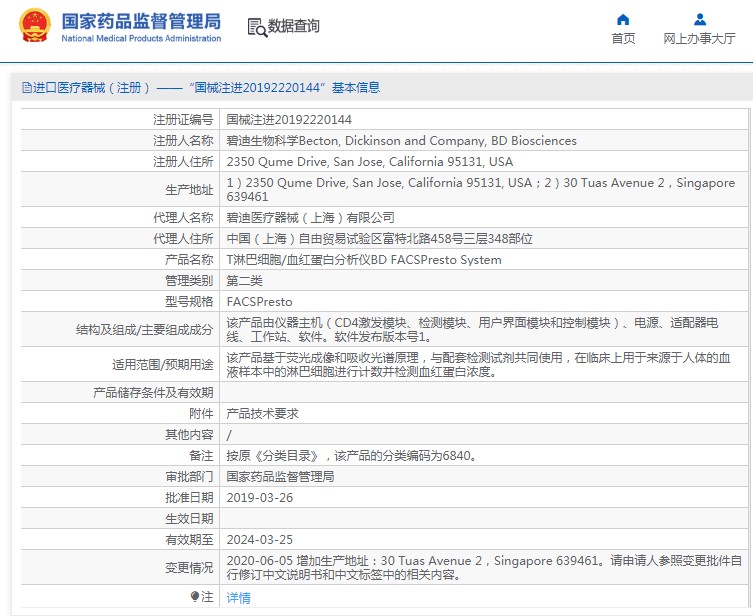The width and height of the screenshot is (753, 616).
Task: Click the 变更情况 label
Action: click(x=189, y=568)
